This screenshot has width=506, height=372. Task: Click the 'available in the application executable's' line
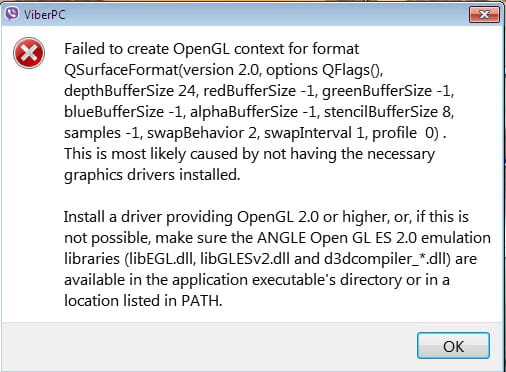[x=257, y=280]
